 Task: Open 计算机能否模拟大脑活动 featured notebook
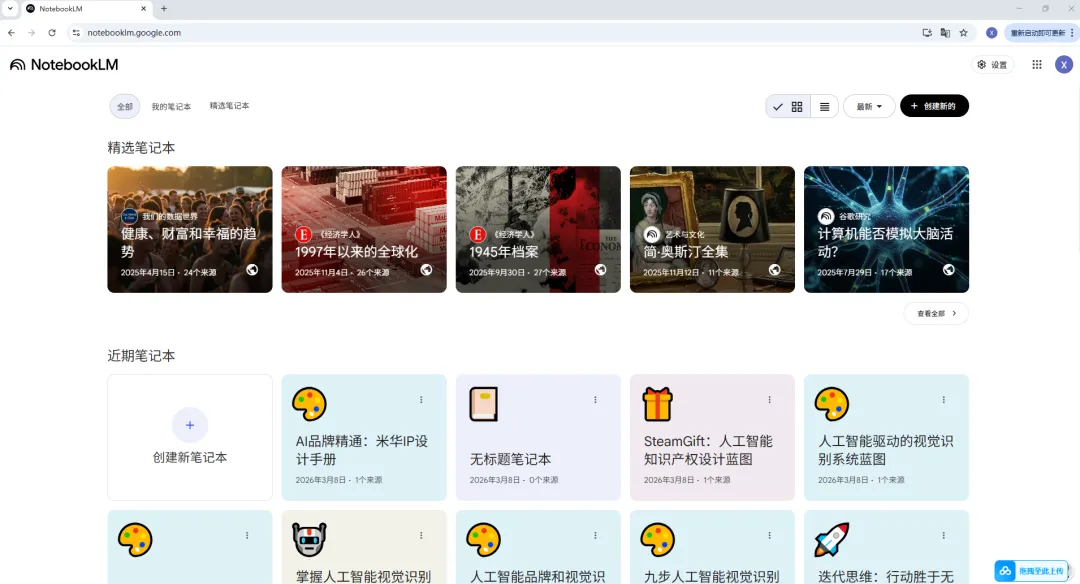[886, 229]
